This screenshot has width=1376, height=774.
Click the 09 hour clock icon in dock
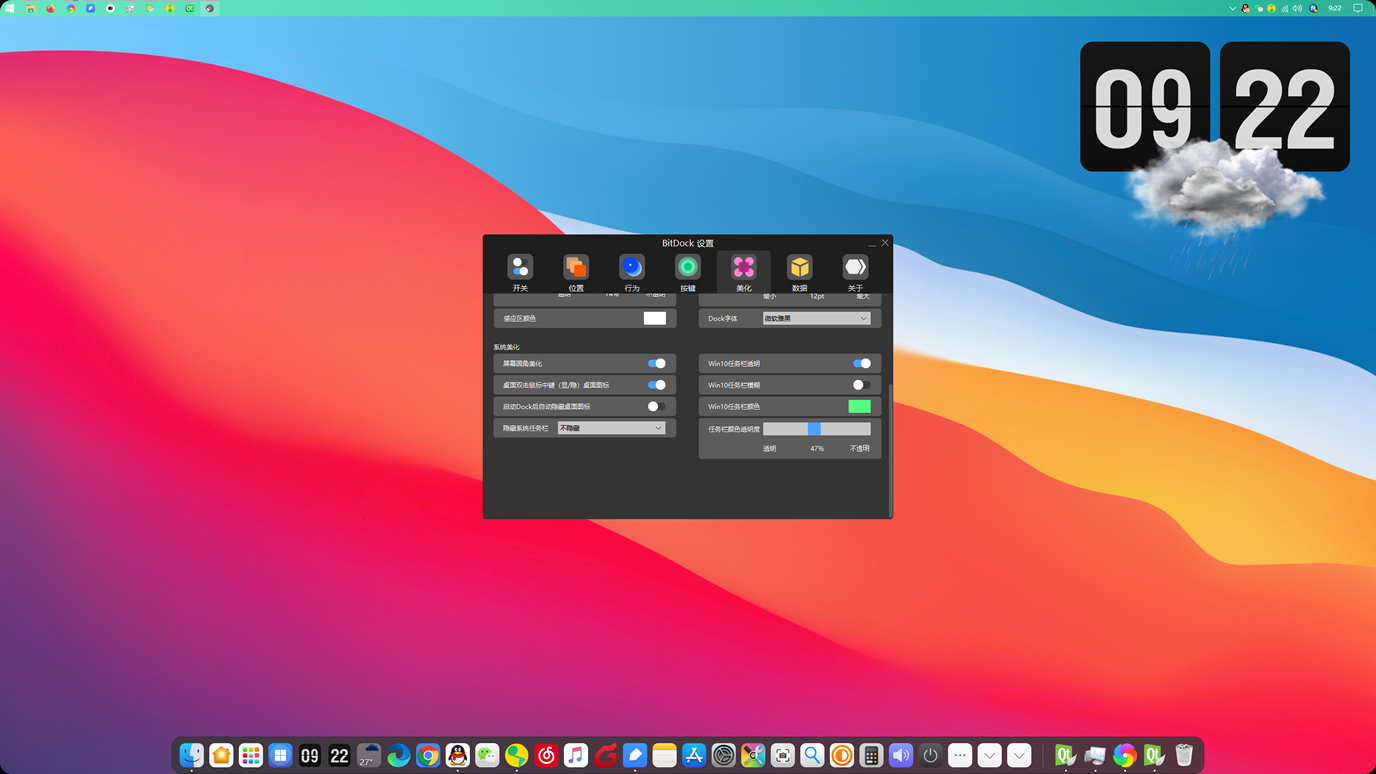pos(310,755)
